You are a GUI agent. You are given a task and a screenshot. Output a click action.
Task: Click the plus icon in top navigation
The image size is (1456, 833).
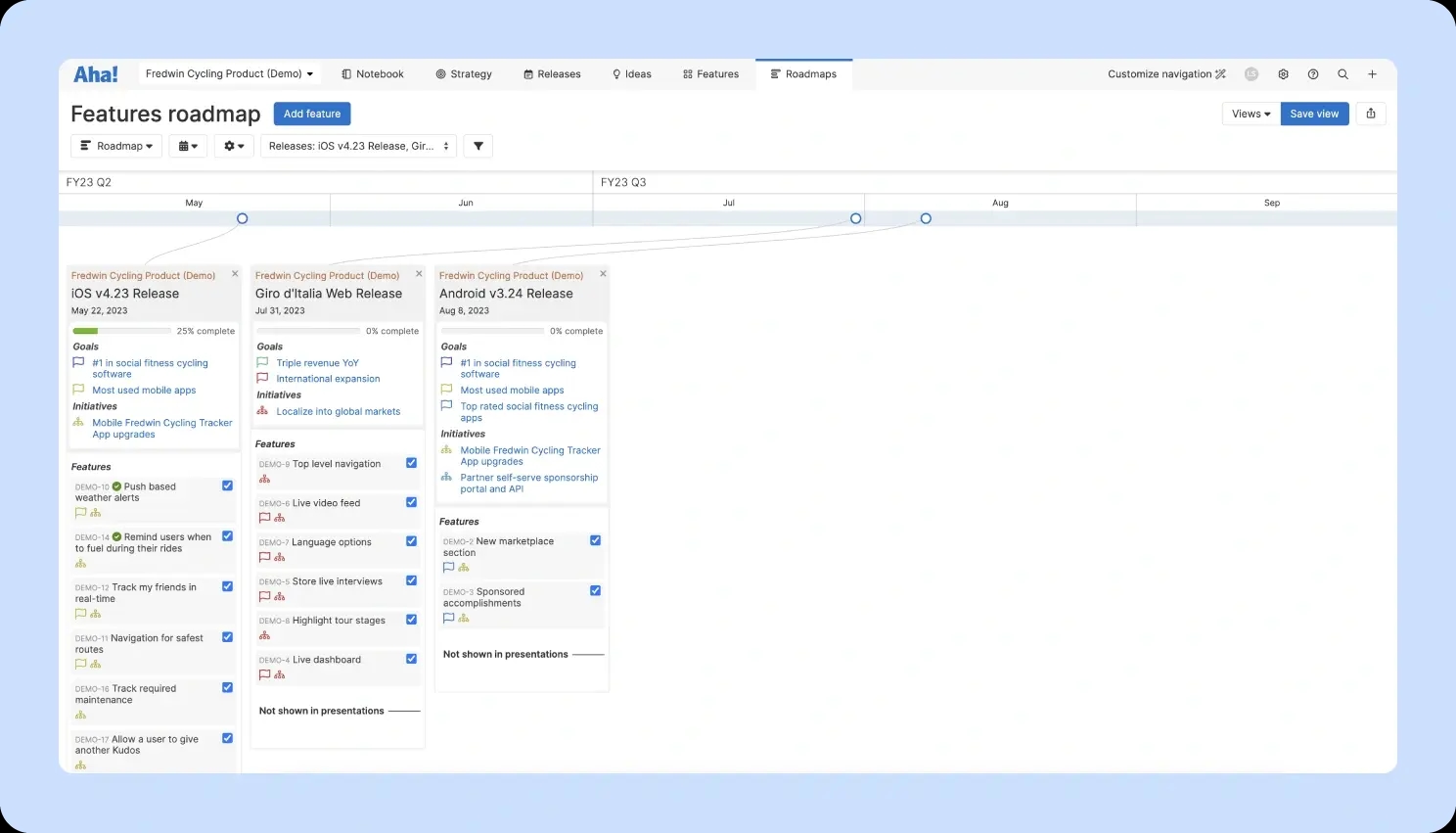[1372, 74]
